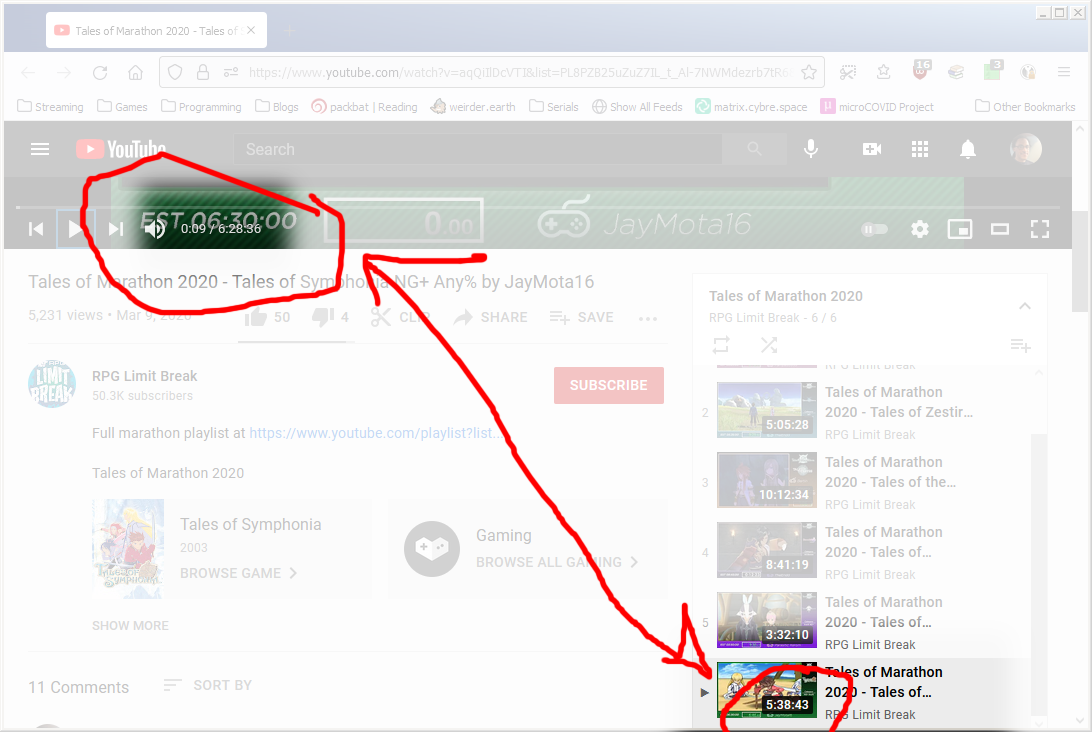Bookmark this page with the star

tap(809, 72)
